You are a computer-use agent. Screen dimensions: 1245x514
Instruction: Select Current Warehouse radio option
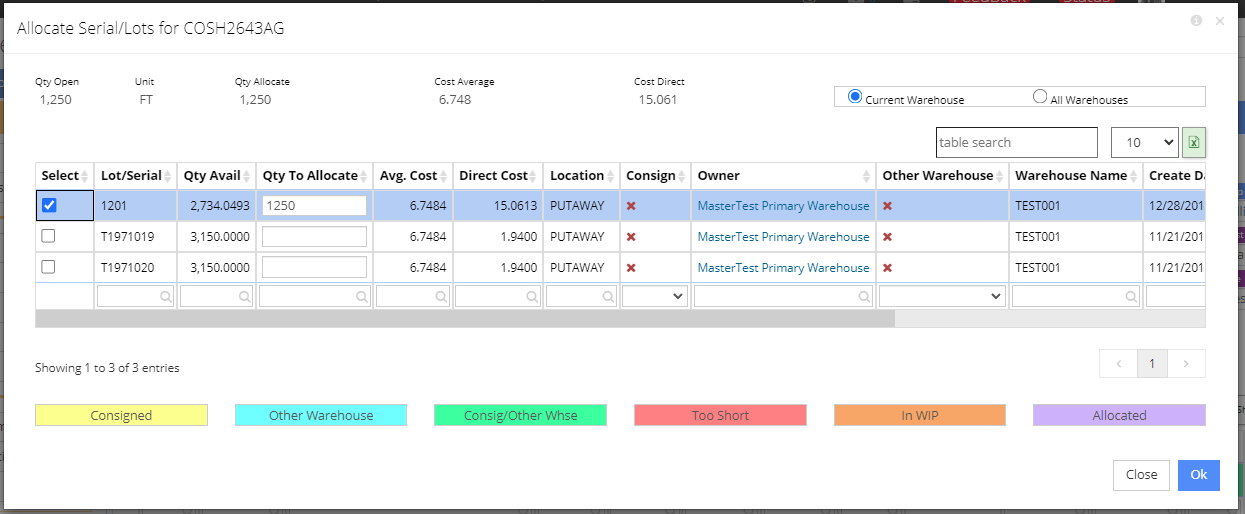point(855,97)
